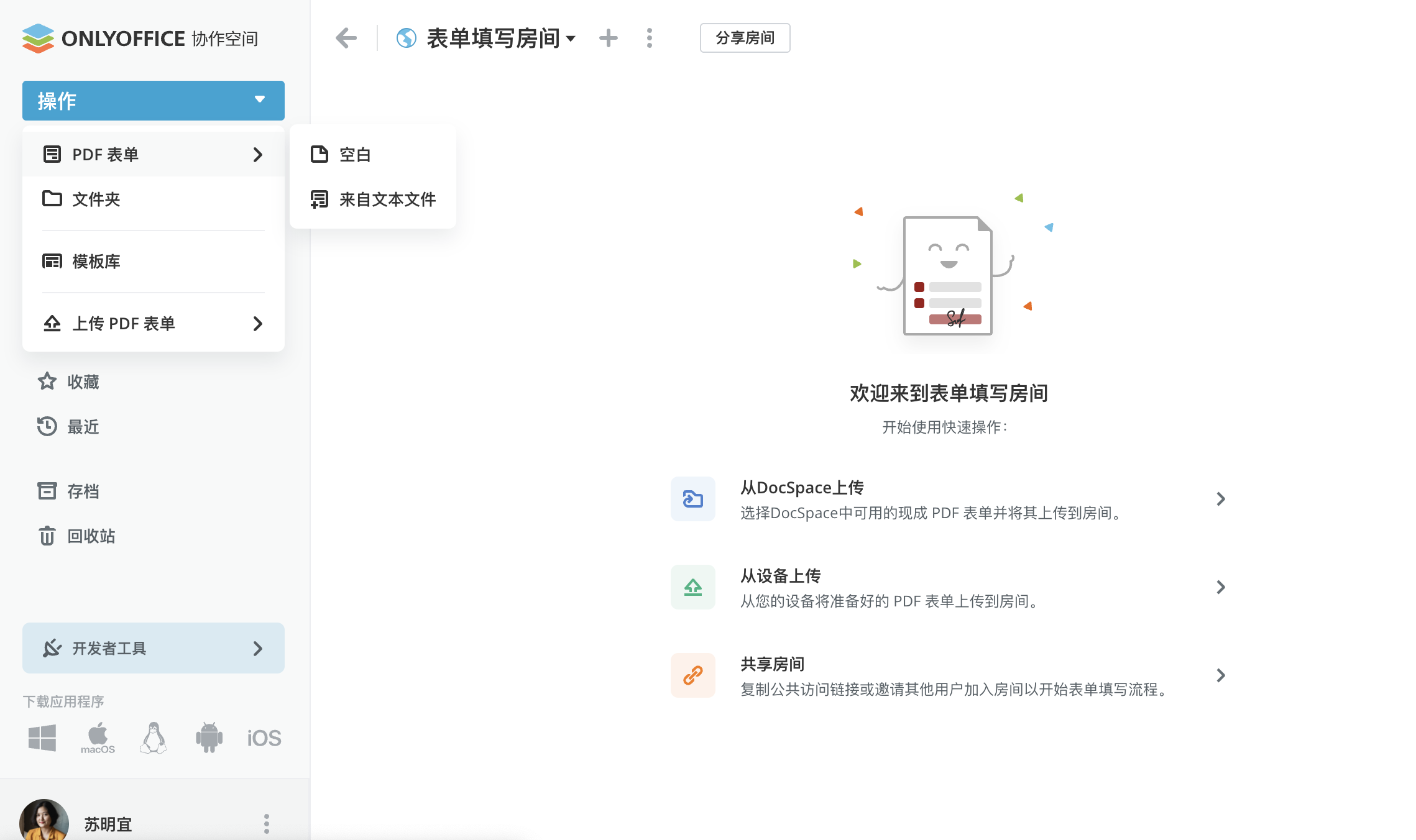Click the green 从设备上传 upload icon
Image resolution: width=1416 pixels, height=840 pixels.
pyautogui.click(x=693, y=587)
